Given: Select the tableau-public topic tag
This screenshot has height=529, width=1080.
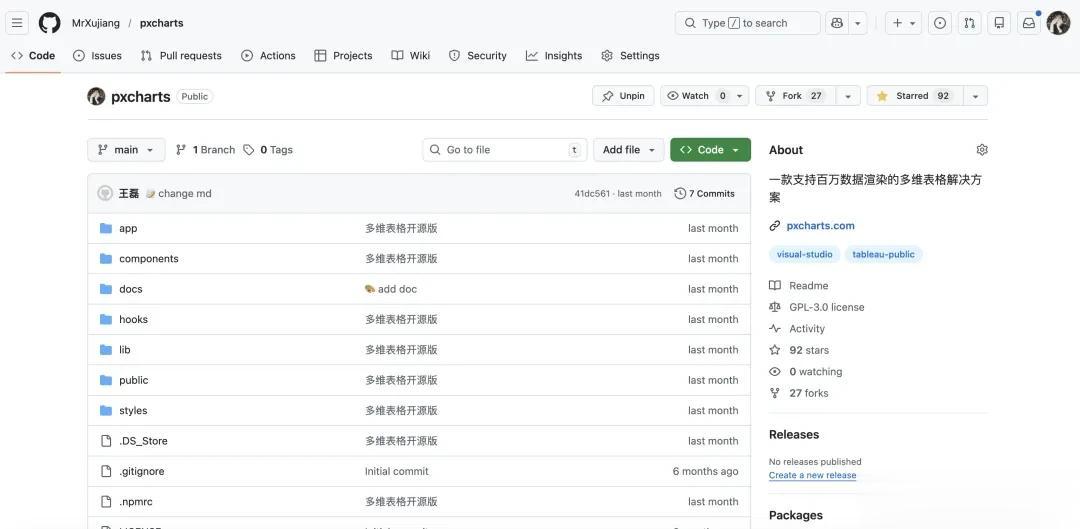Looking at the screenshot, I should (x=884, y=254).
